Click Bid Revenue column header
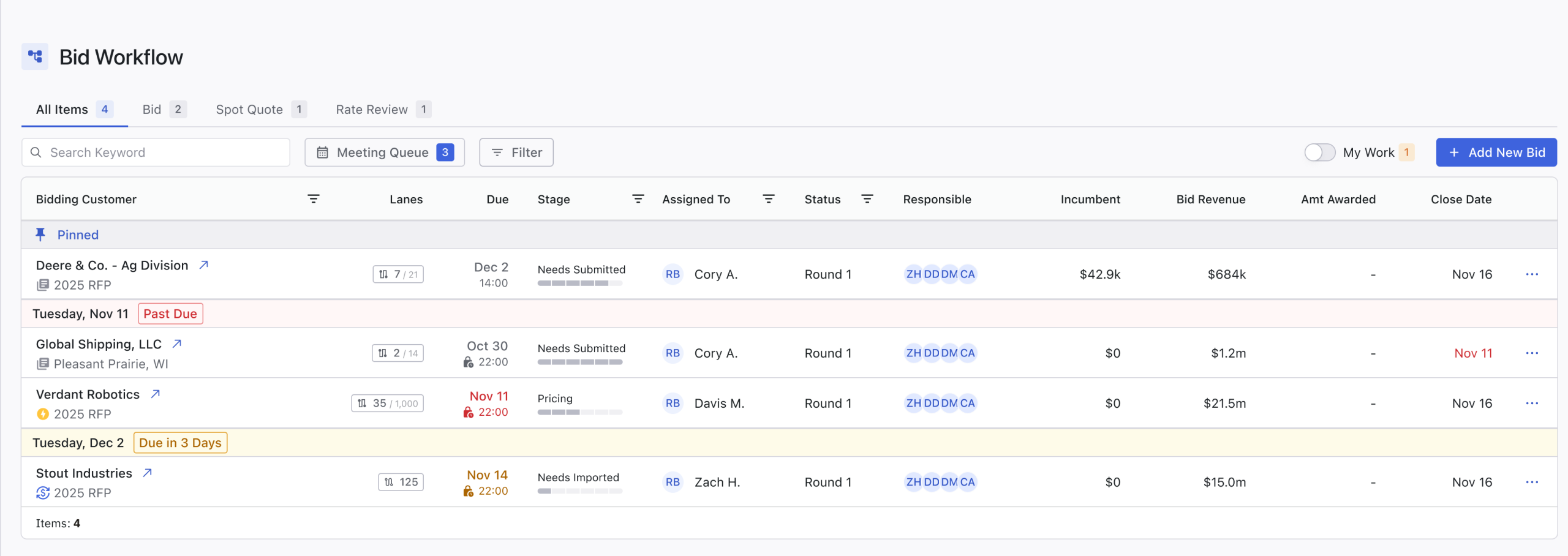Viewport: 1568px width, 556px height. click(1210, 200)
